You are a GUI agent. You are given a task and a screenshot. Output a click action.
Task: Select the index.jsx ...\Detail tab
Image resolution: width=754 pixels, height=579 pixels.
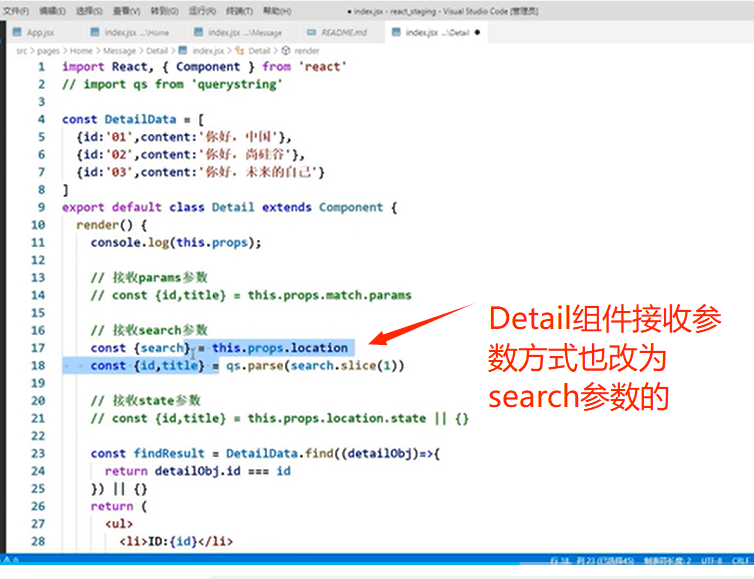pyautogui.click(x=437, y=33)
